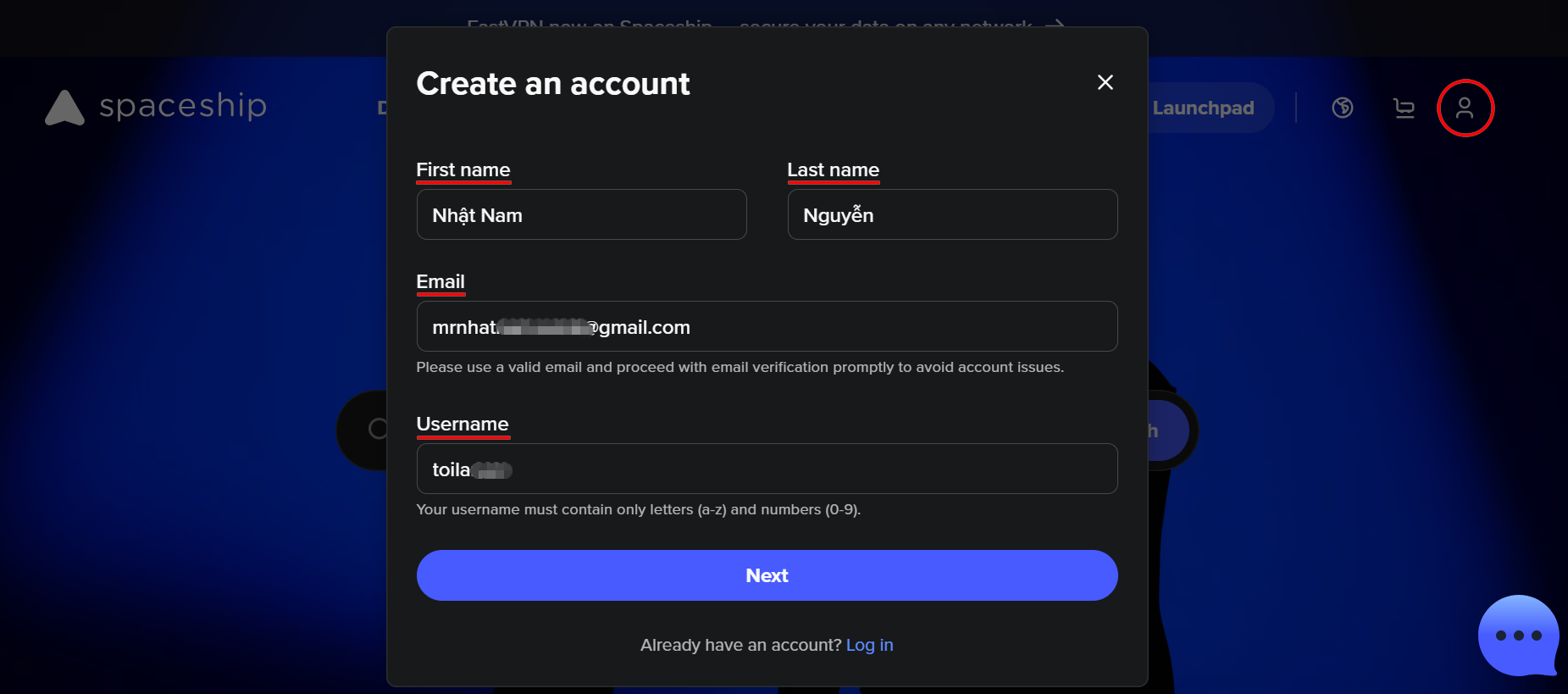Click the Spaceship triangle logo icon
Image resolution: width=1568 pixels, height=694 pixels.
pos(64,108)
